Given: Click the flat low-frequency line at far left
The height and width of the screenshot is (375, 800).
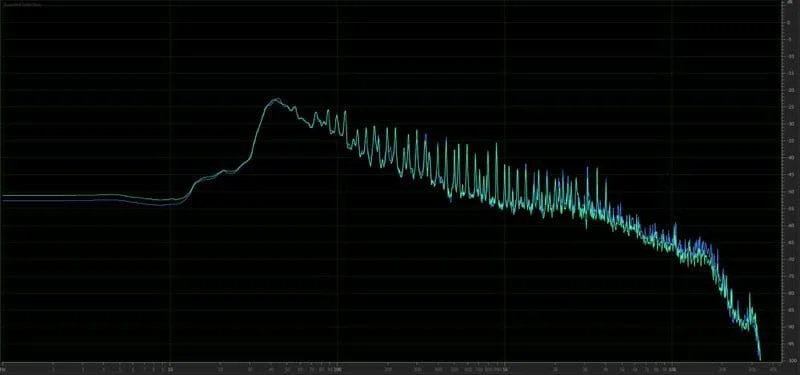Looking at the screenshot, I should coord(77,197).
